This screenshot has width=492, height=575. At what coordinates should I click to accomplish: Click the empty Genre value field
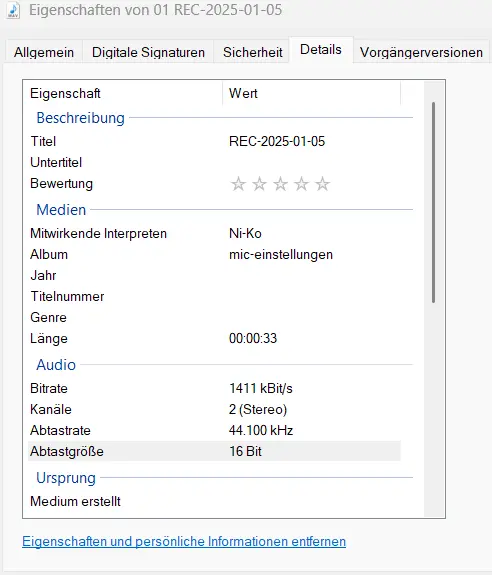312,317
